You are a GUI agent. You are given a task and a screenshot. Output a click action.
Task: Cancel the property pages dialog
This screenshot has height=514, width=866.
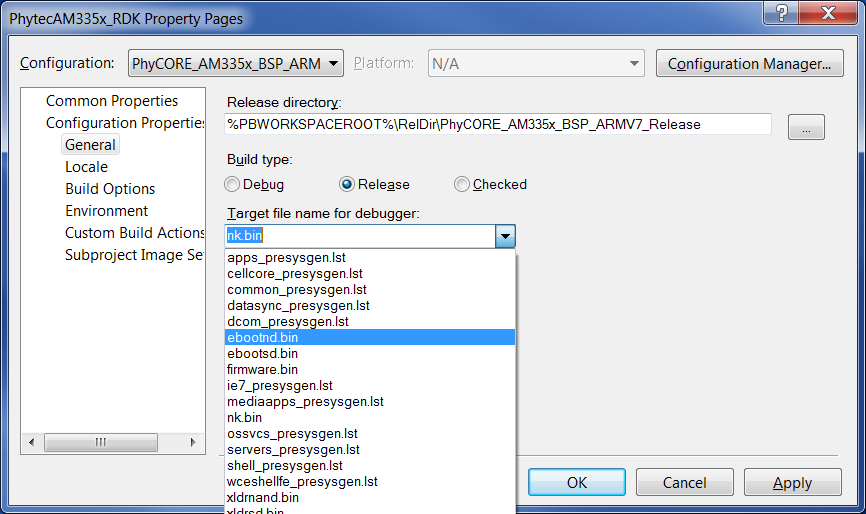(685, 483)
